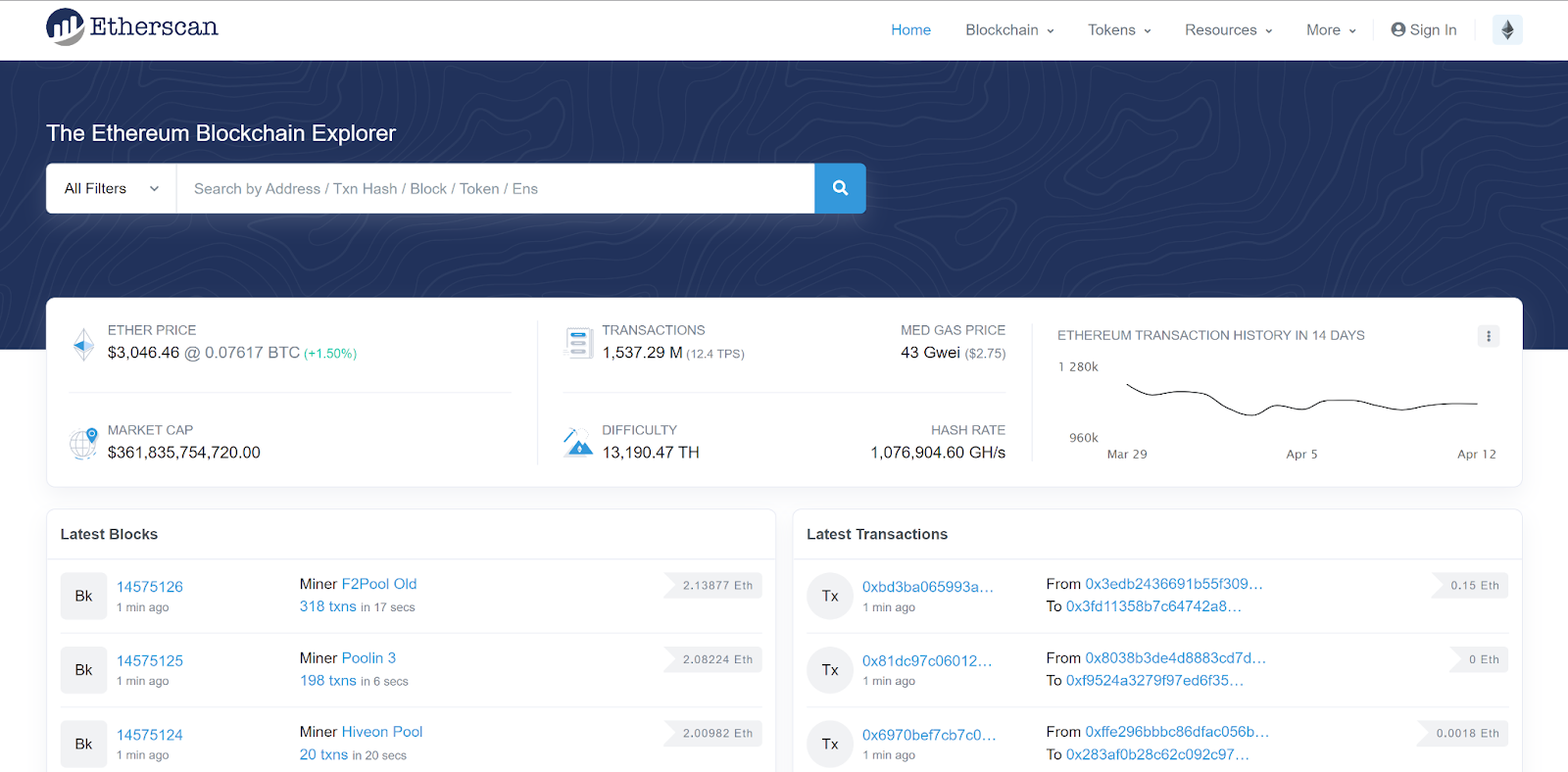This screenshot has width=1568, height=772.
Task: Expand the Blockchain menu
Action: click(x=1009, y=30)
